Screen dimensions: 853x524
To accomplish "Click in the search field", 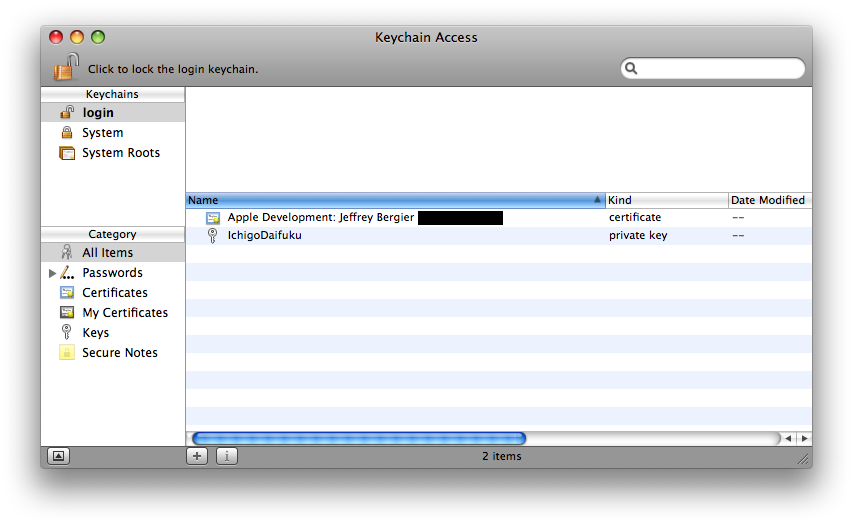I will (x=718, y=68).
